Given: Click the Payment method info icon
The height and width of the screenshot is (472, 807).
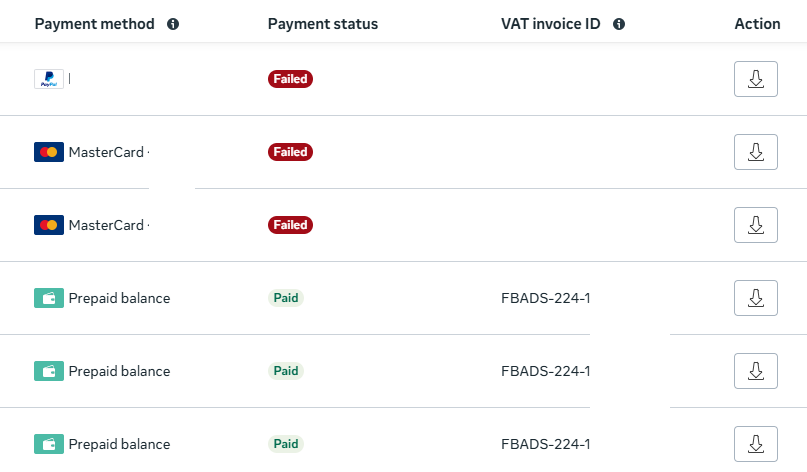Looking at the screenshot, I should click(x=173, y=24).
